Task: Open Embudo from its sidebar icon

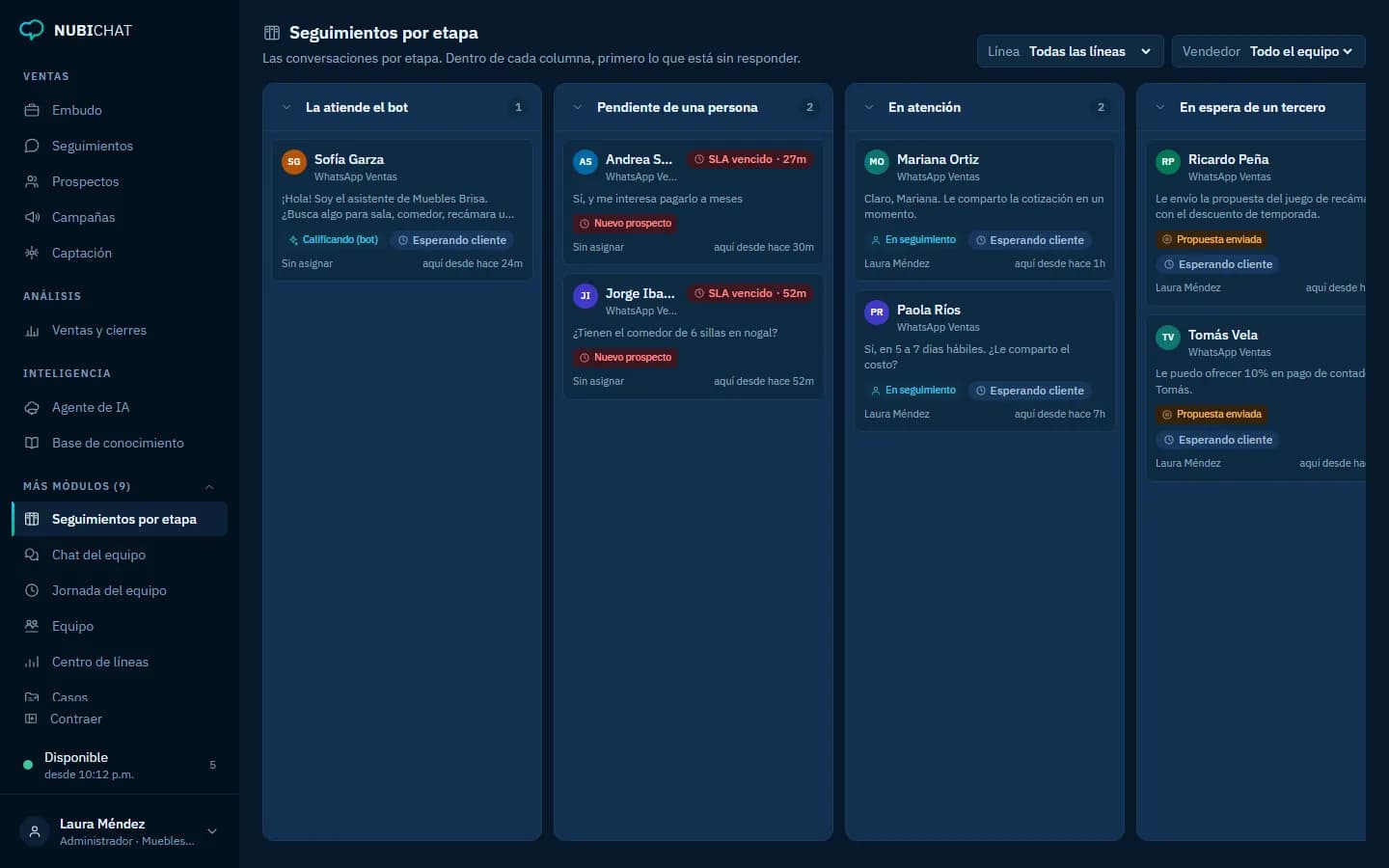Action: (x=32, y=110)
